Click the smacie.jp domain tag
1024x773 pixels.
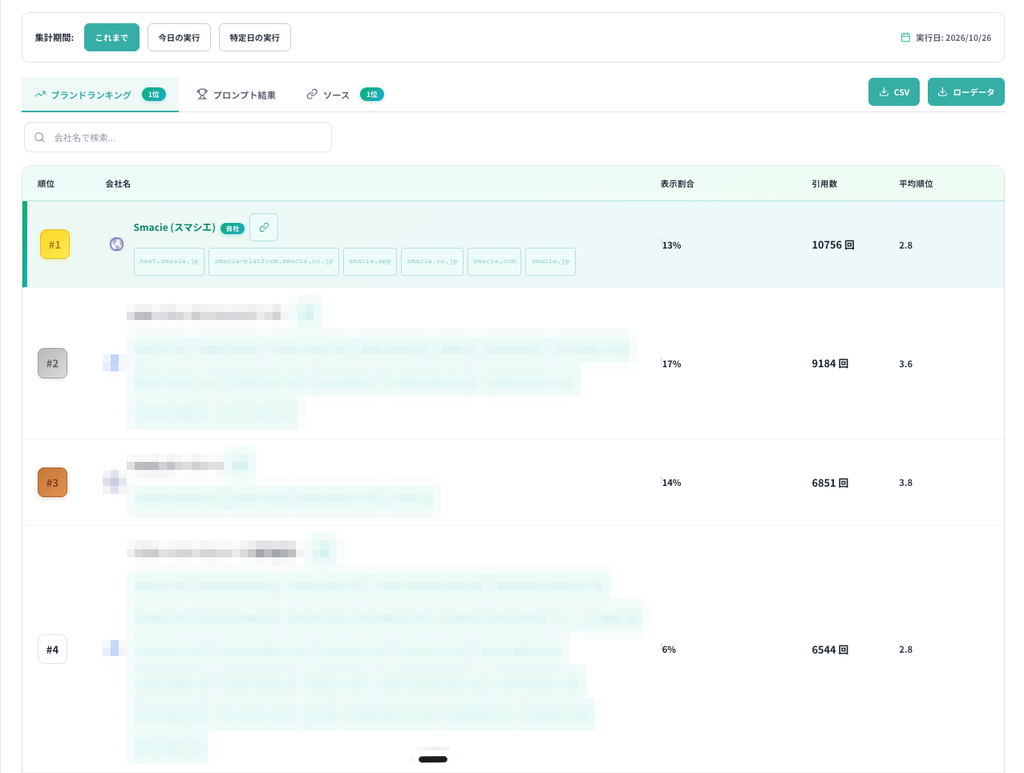pos(551,261)
